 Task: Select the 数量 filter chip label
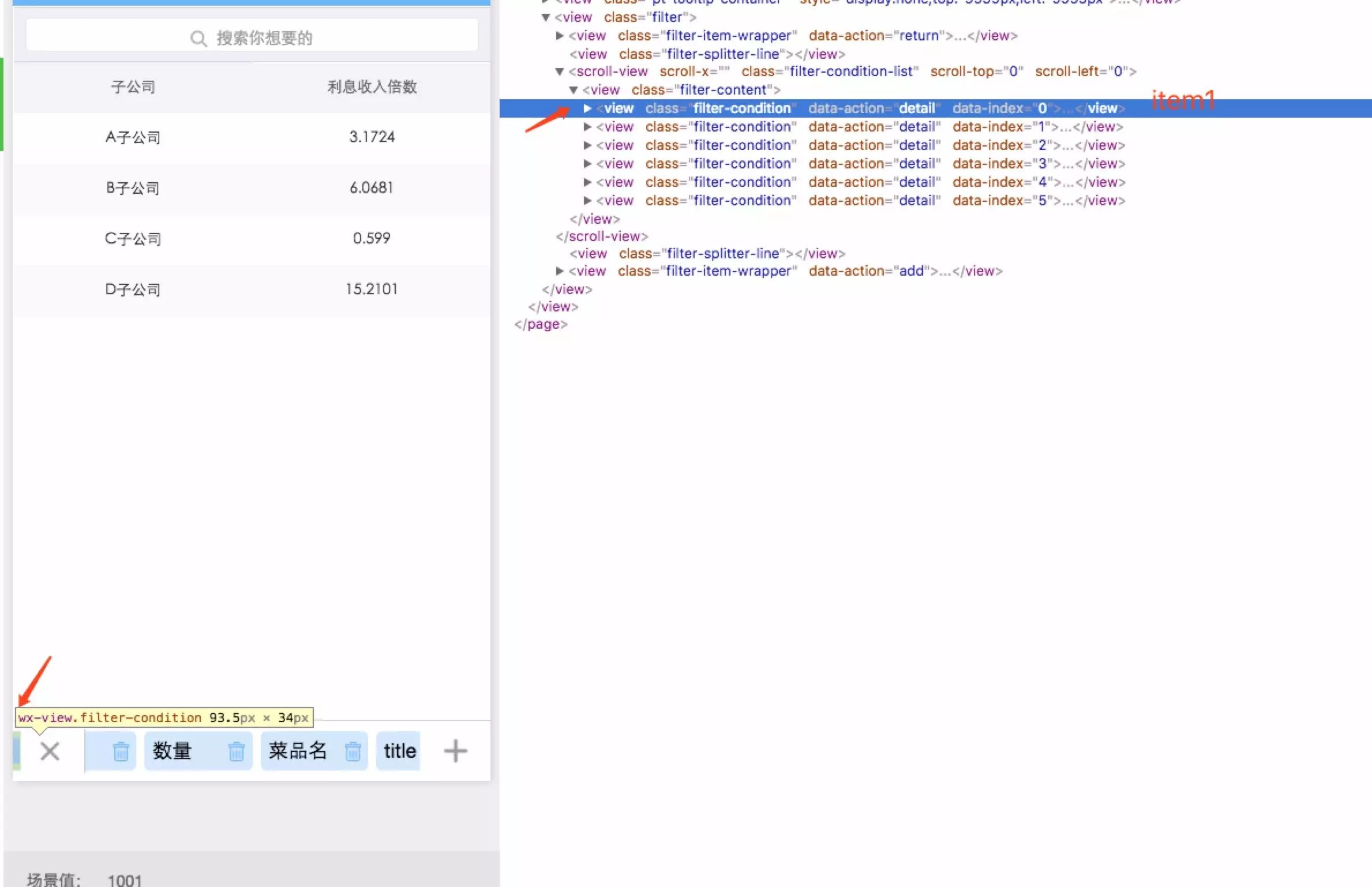click(172, 751)
